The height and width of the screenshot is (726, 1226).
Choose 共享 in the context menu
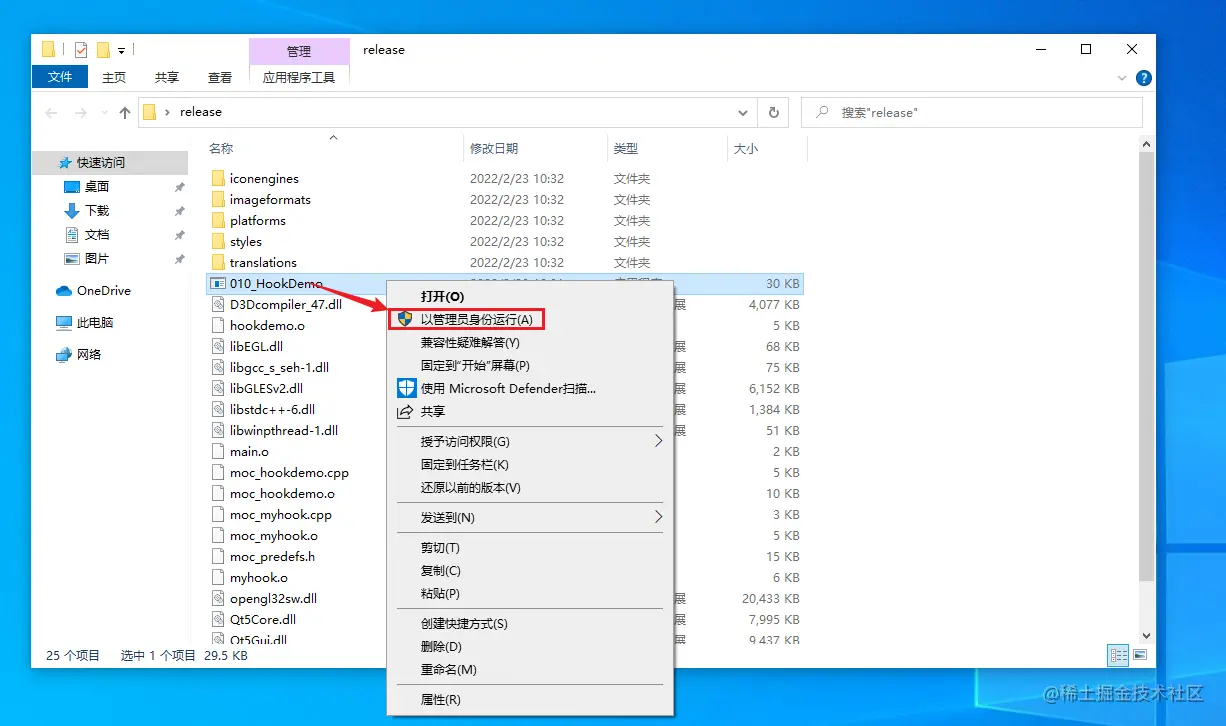coord(530,412)
